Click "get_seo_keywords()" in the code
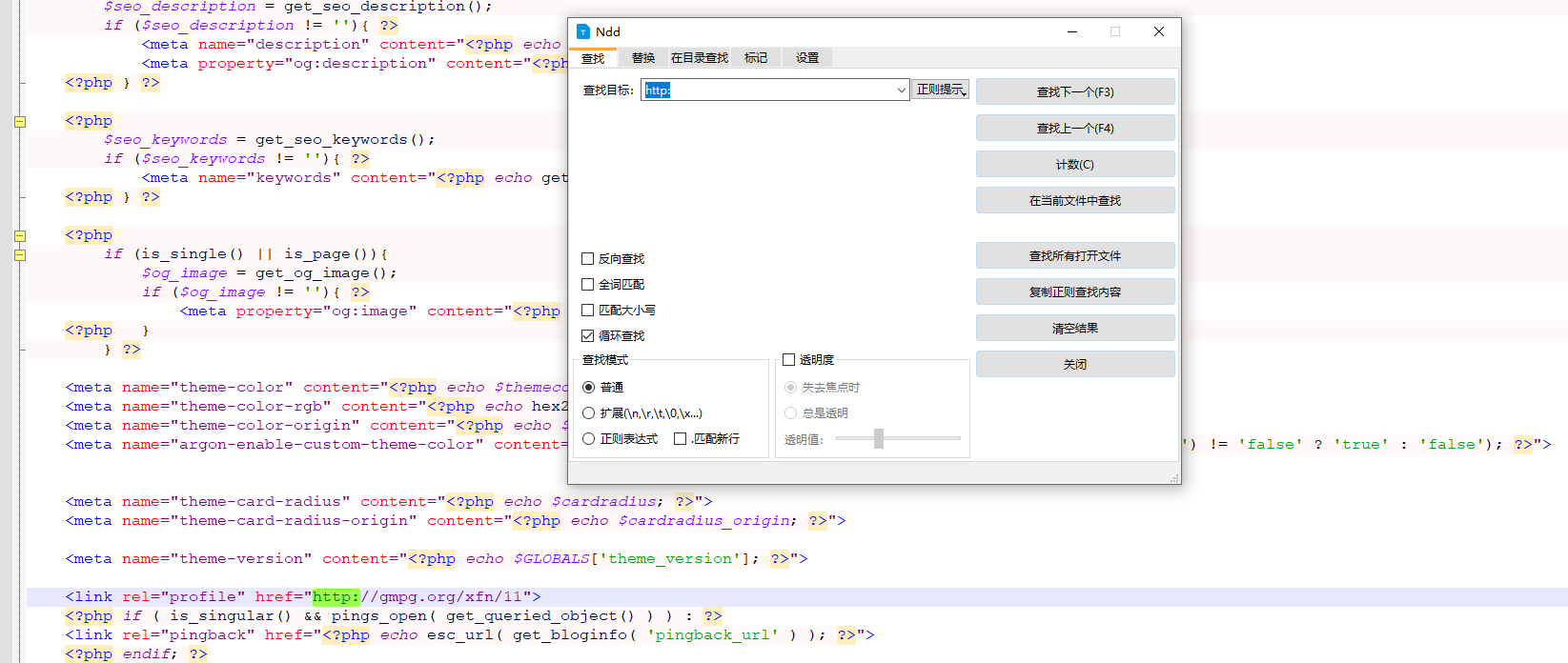 [341, 140]
